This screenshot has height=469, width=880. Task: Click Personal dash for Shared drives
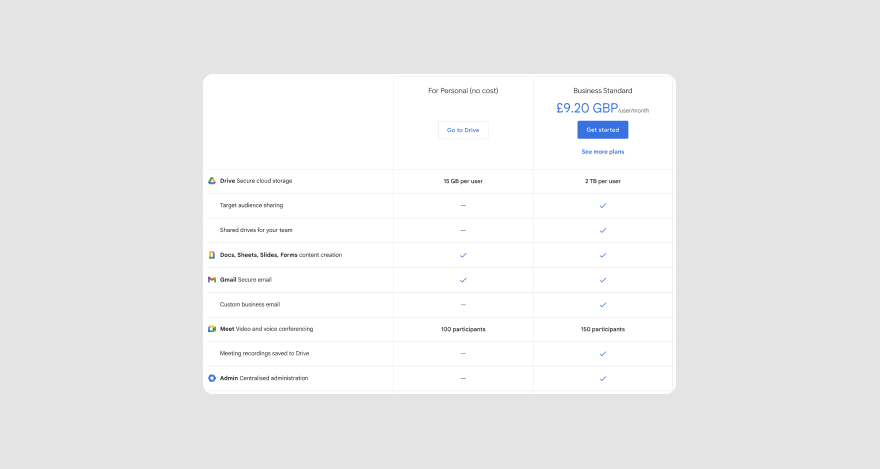463,230
